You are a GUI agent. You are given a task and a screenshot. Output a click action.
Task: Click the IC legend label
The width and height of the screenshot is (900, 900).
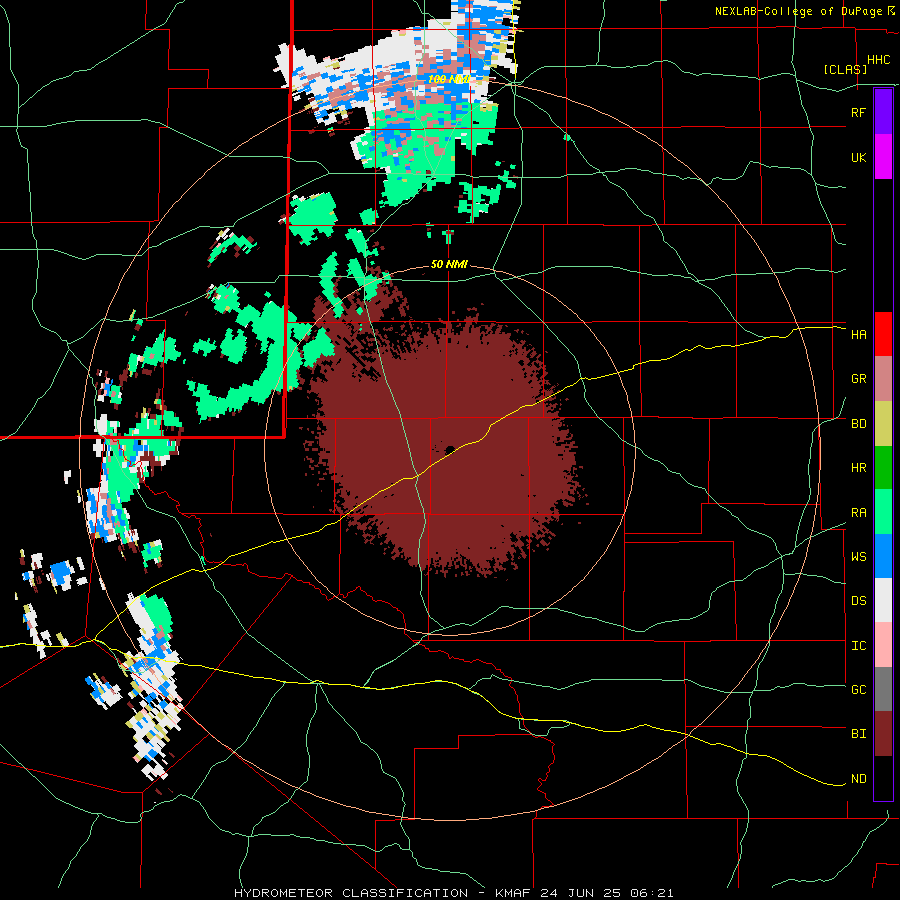858,646
